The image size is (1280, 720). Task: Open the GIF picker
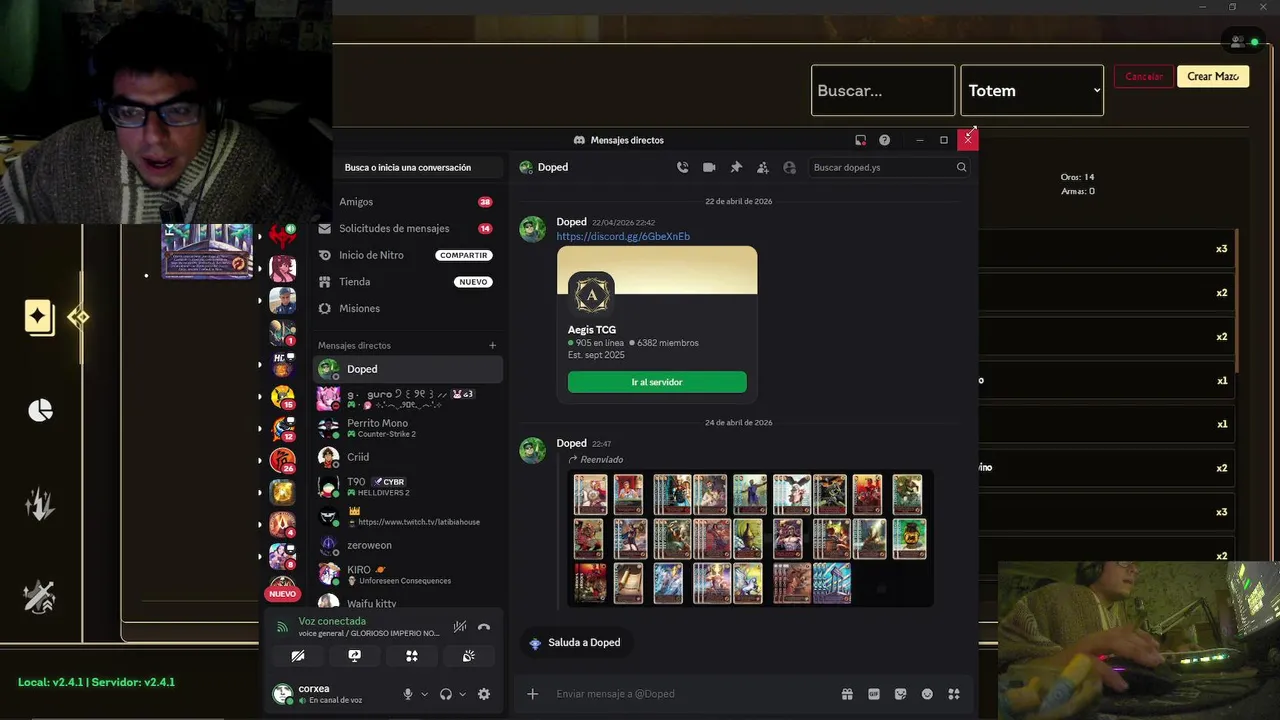[874, 694]
